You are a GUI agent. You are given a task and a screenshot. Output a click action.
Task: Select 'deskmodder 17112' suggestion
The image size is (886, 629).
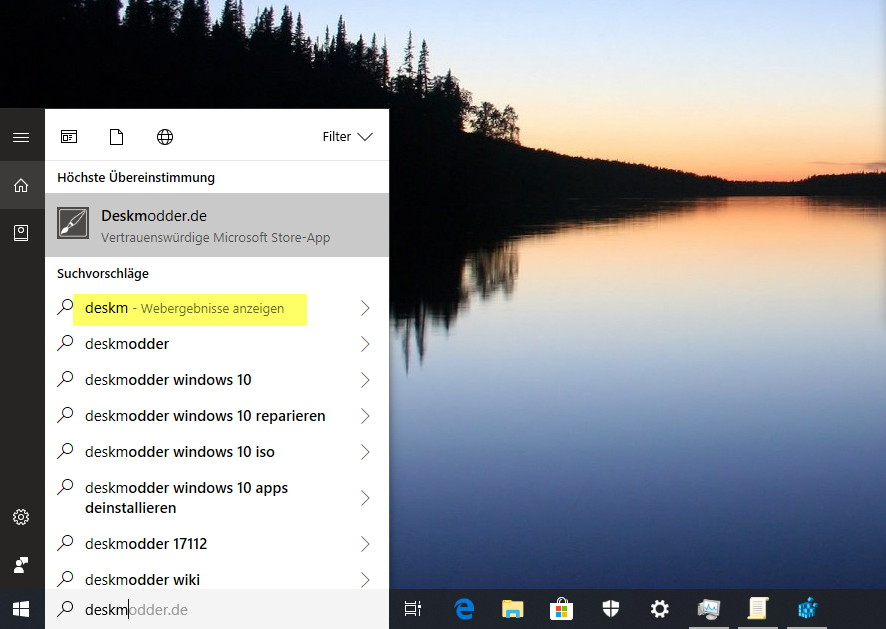coord(217,544)
